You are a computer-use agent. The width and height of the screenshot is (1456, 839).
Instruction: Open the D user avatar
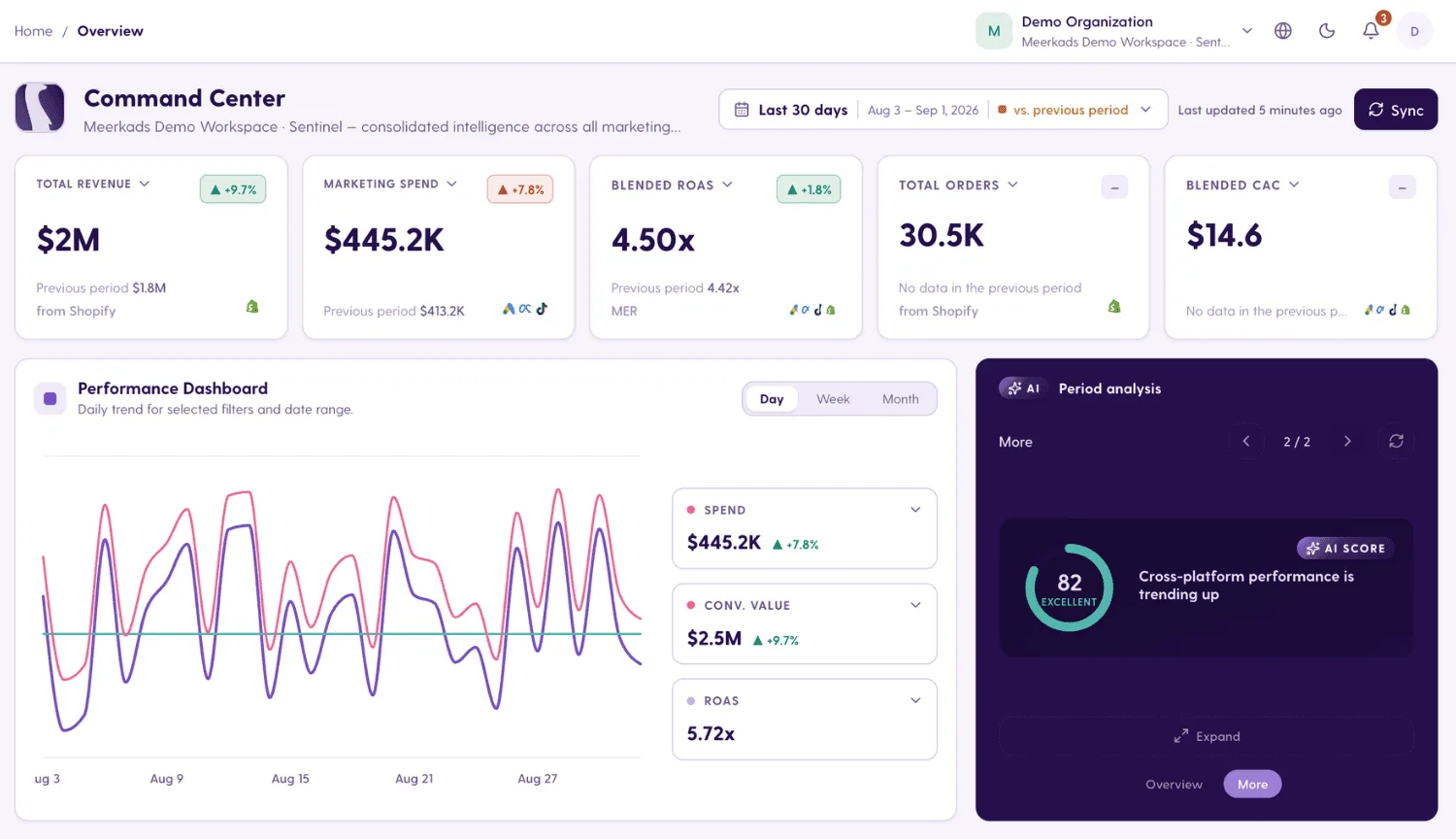(x=1414, y=31)
